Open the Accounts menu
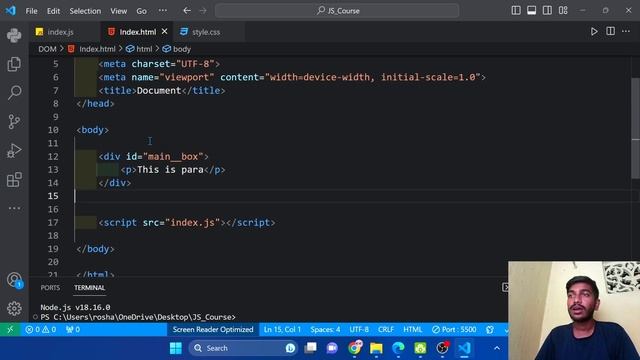The image size is (640, 360). point(14,280)
